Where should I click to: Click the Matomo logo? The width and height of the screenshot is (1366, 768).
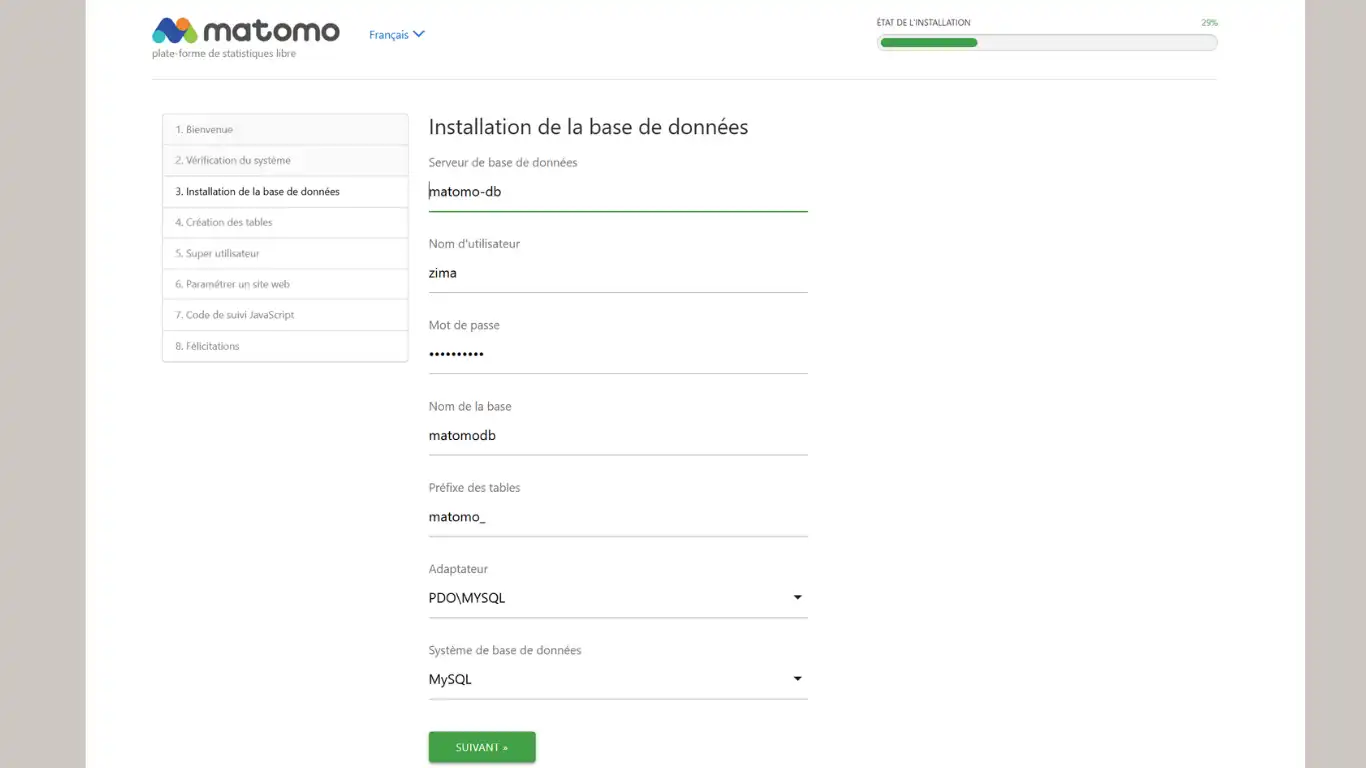click(x=245, y=31)
